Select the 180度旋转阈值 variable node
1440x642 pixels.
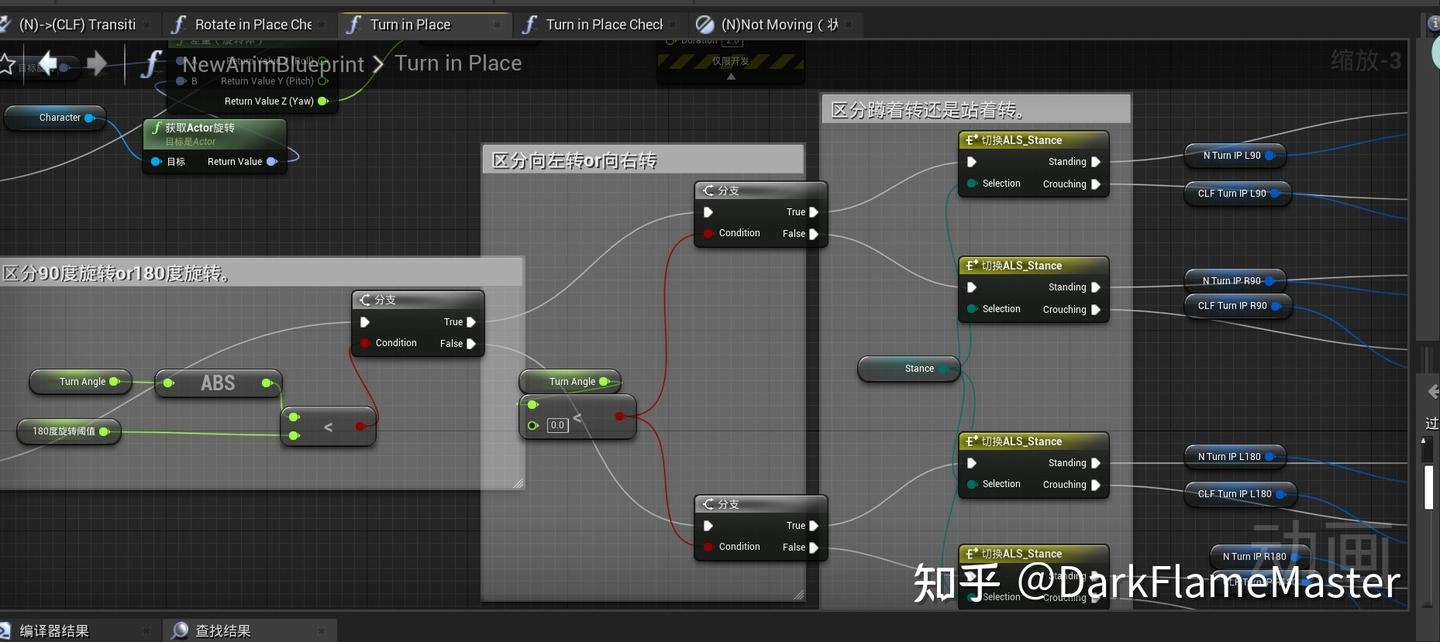click(69, 432)
